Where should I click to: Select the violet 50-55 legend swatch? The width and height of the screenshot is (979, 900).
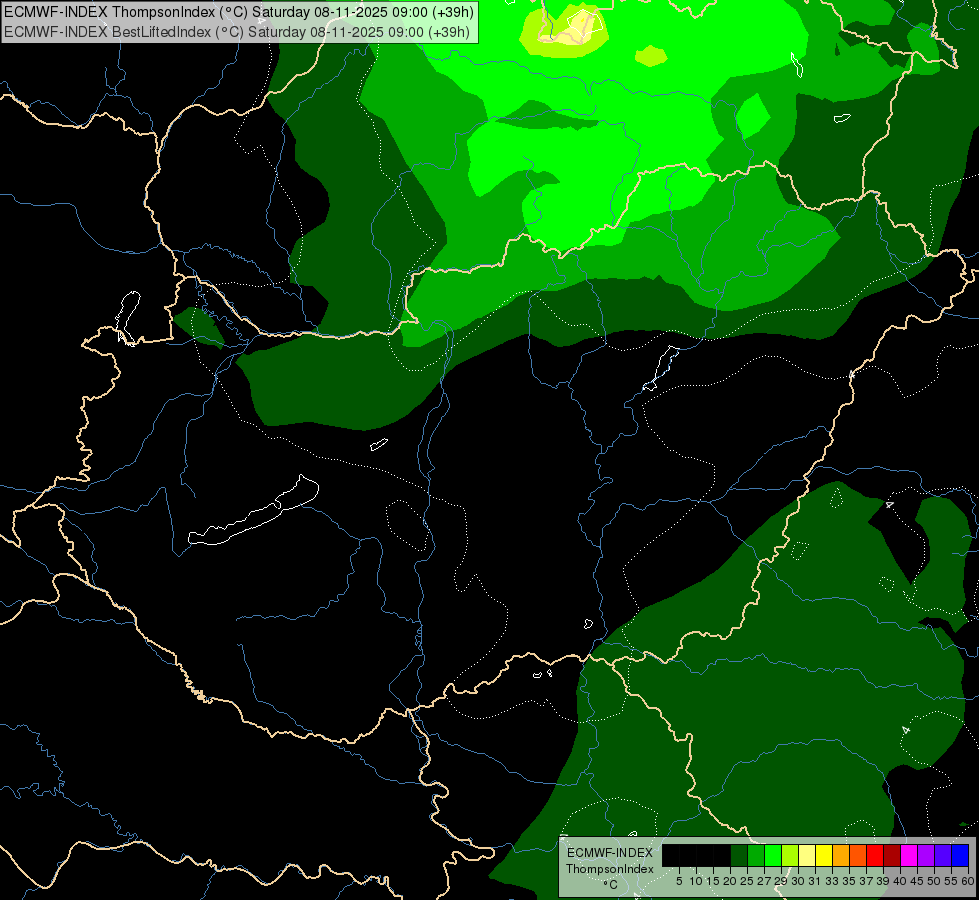943,856
